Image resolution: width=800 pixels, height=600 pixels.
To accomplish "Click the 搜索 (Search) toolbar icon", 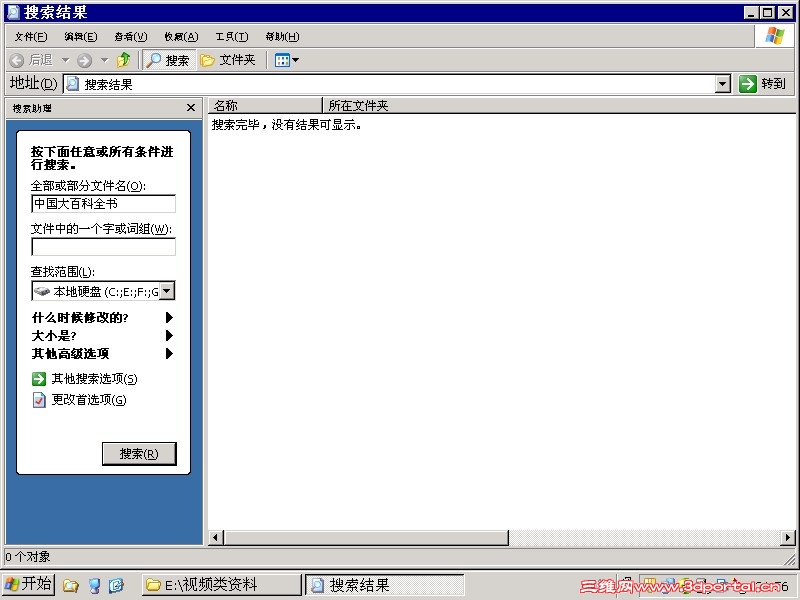I will click(166, 59).
